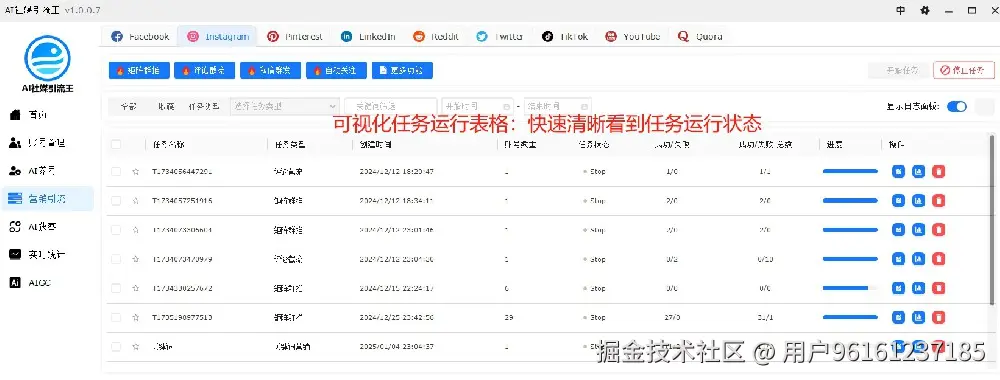Click the red-outlined stop task button
Screen dimensions: 1000x380
click(x=964, y=70)
